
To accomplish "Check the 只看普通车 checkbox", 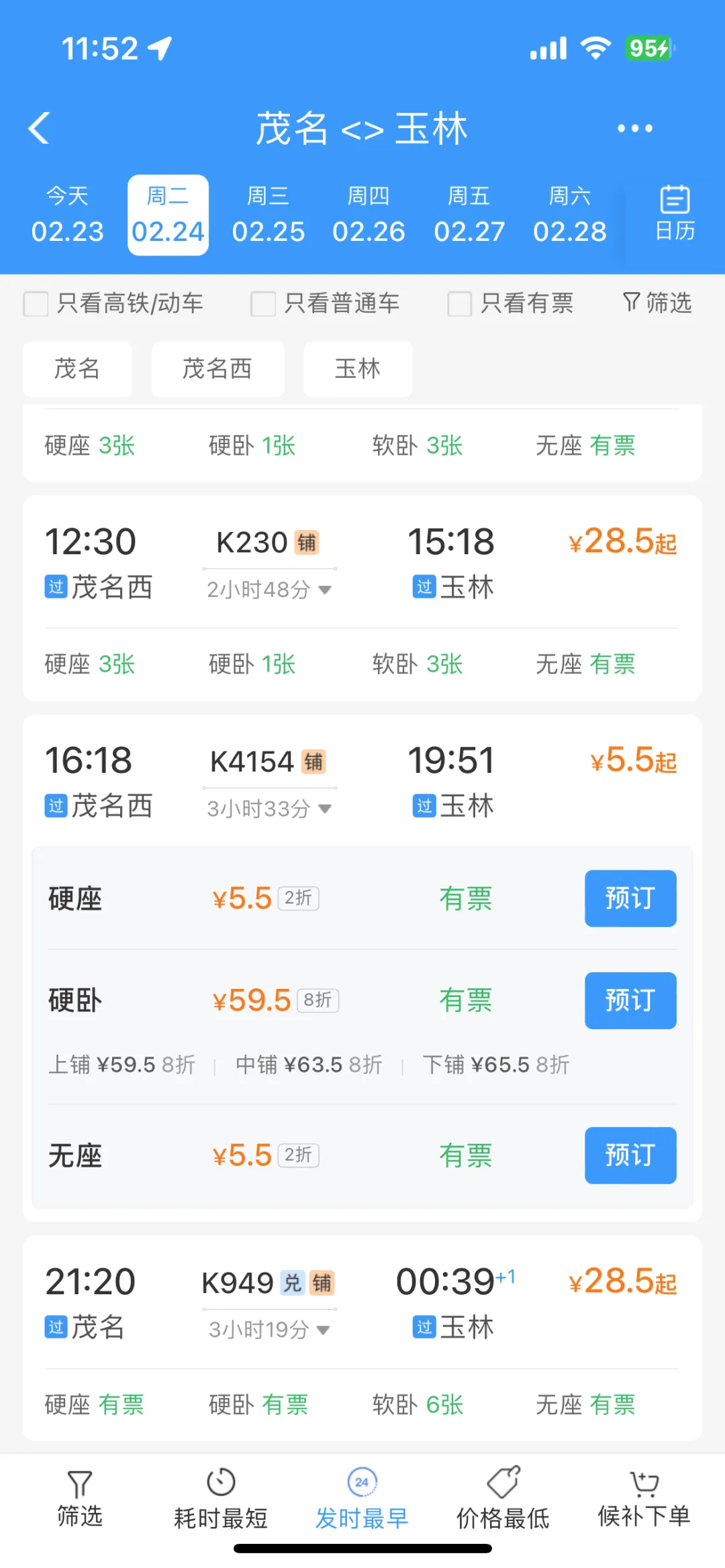I will tap(263, 303).
